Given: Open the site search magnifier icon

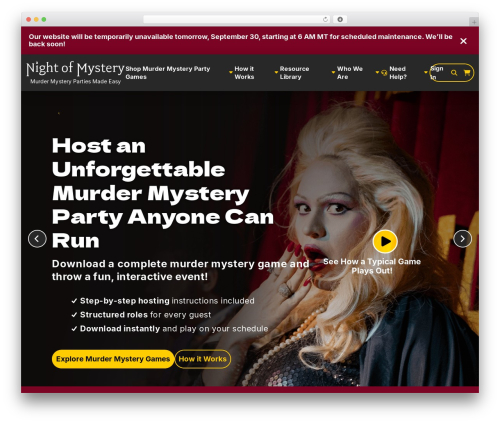Looking at the screenshot, I should point(454,72).
